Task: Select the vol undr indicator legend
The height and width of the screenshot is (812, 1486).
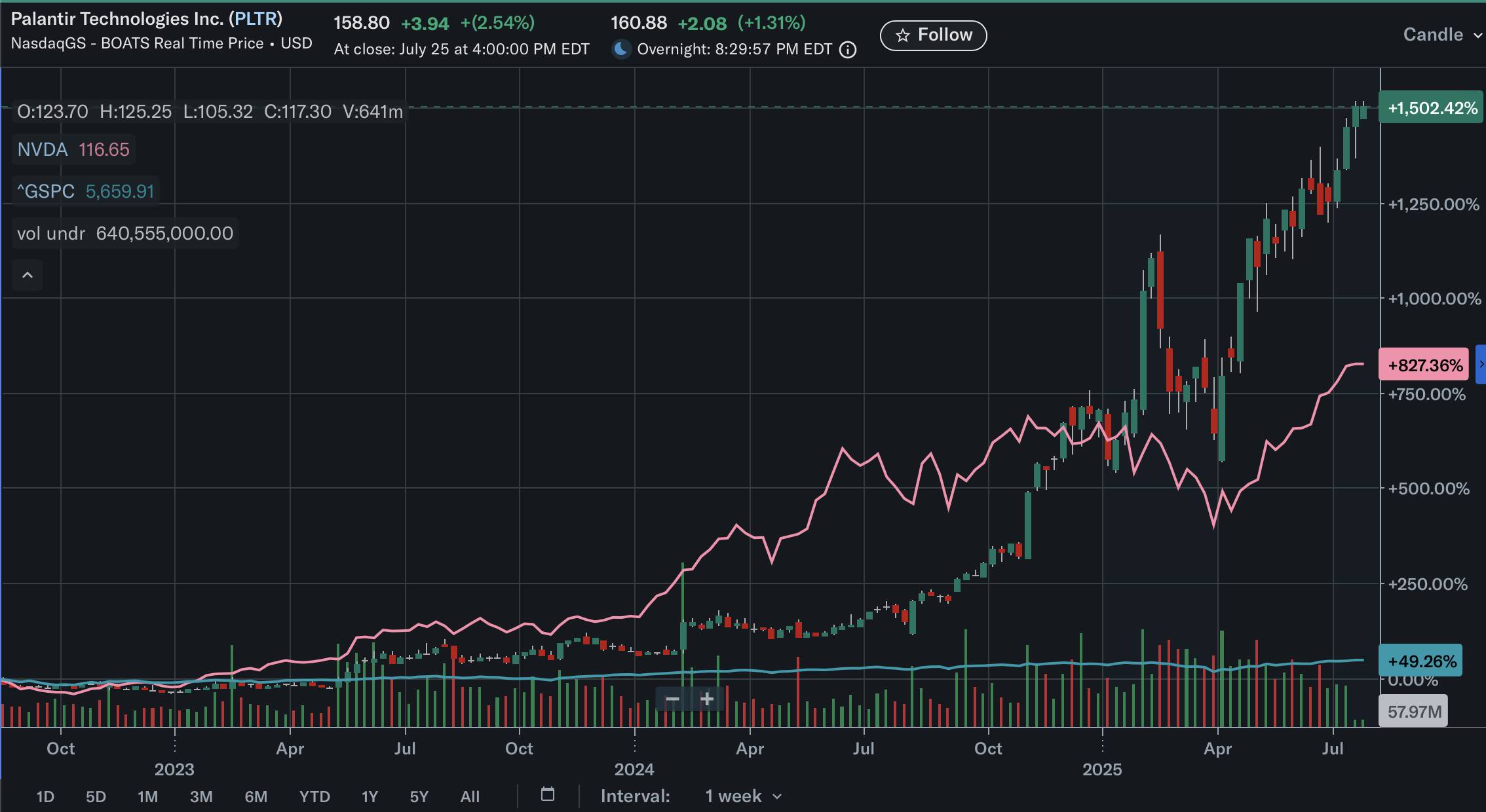Action: (x=125, y=233)
